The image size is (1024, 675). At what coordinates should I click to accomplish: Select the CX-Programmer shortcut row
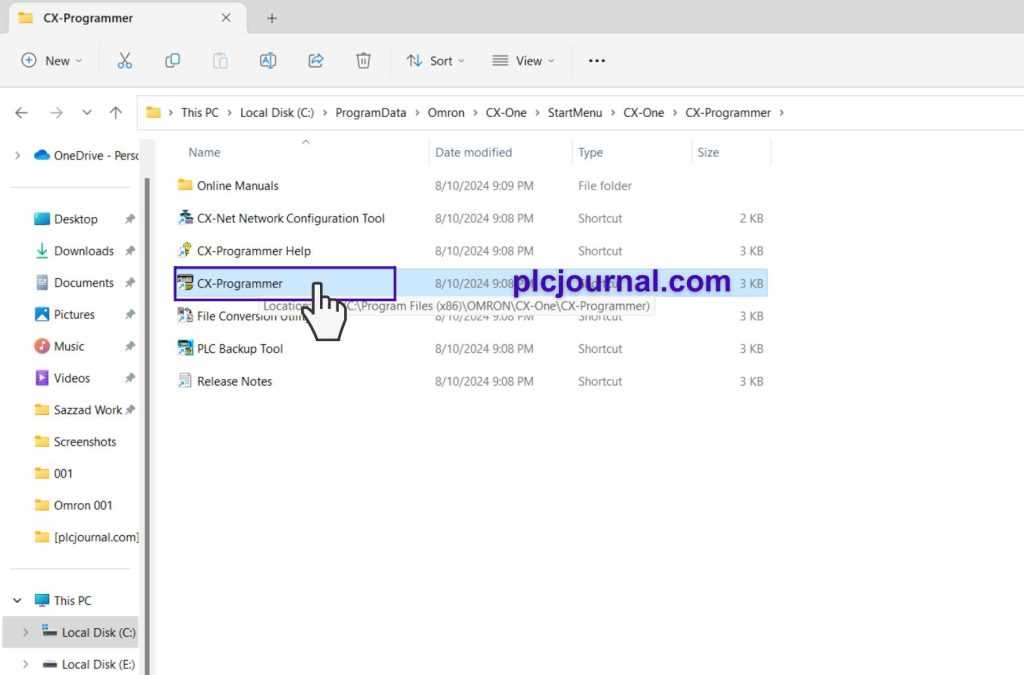[471, 283]
